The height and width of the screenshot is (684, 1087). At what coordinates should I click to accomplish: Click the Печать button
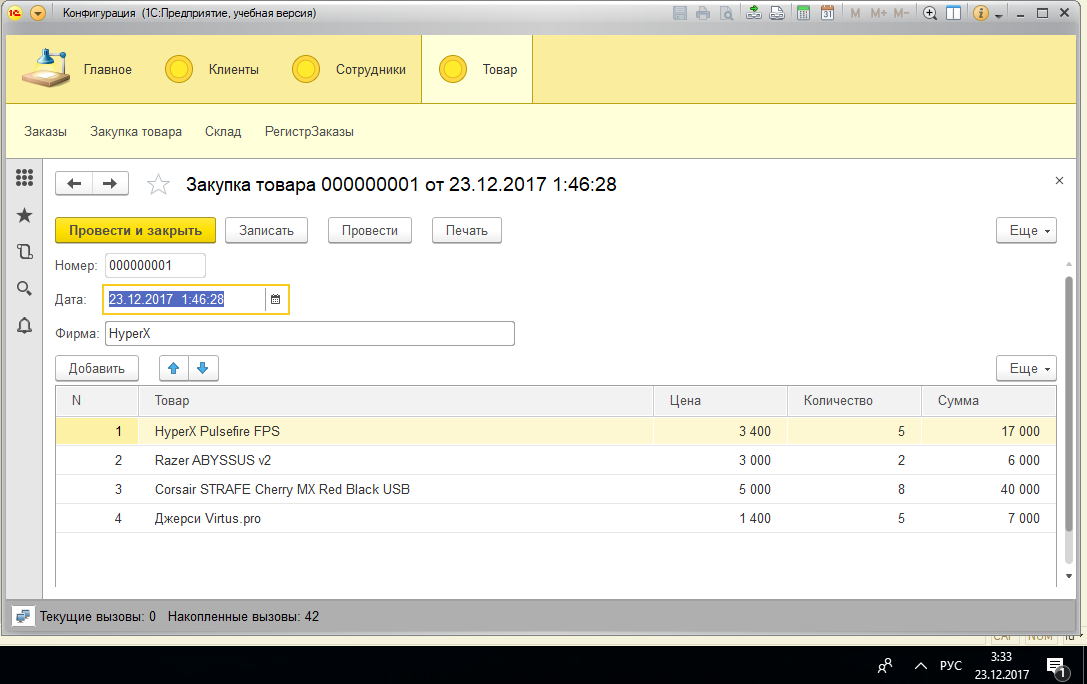coord(467,231)
